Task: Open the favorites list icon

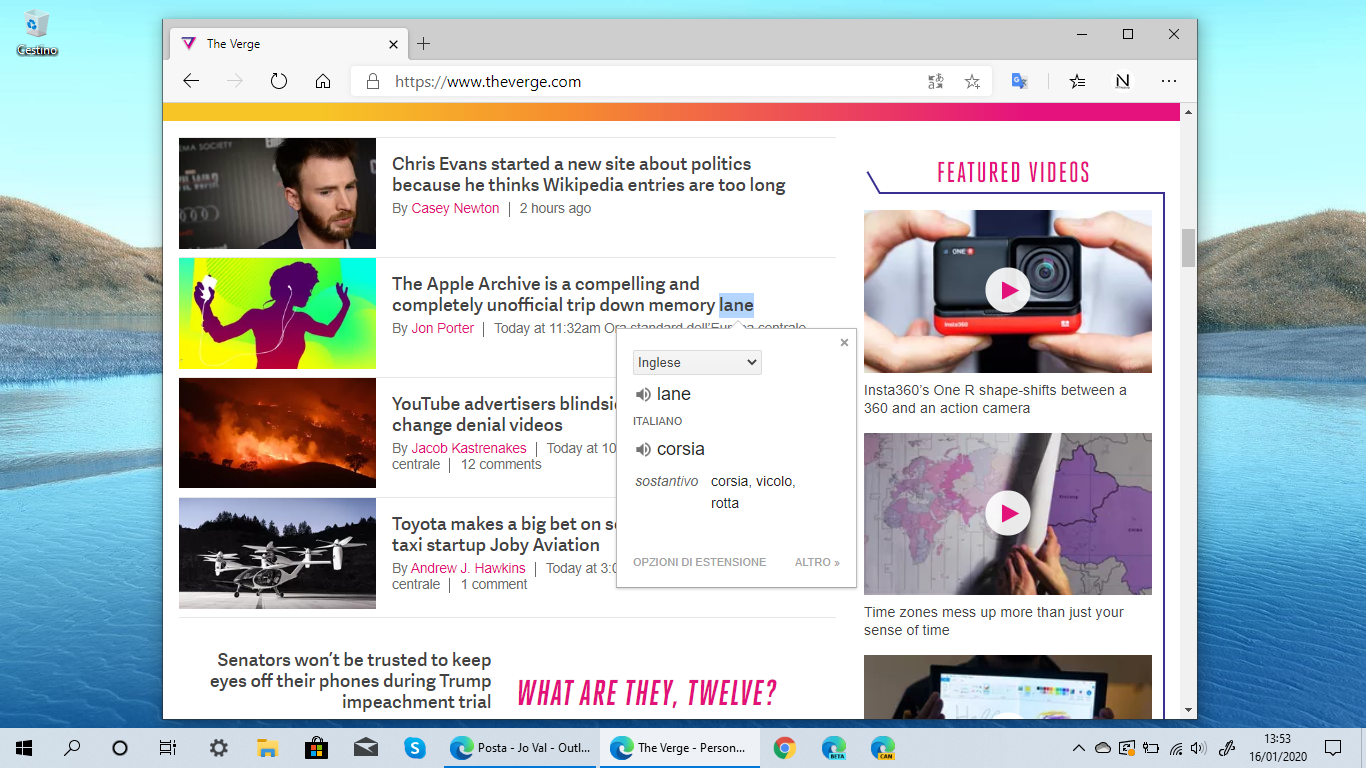Action: pos(1077,81)
